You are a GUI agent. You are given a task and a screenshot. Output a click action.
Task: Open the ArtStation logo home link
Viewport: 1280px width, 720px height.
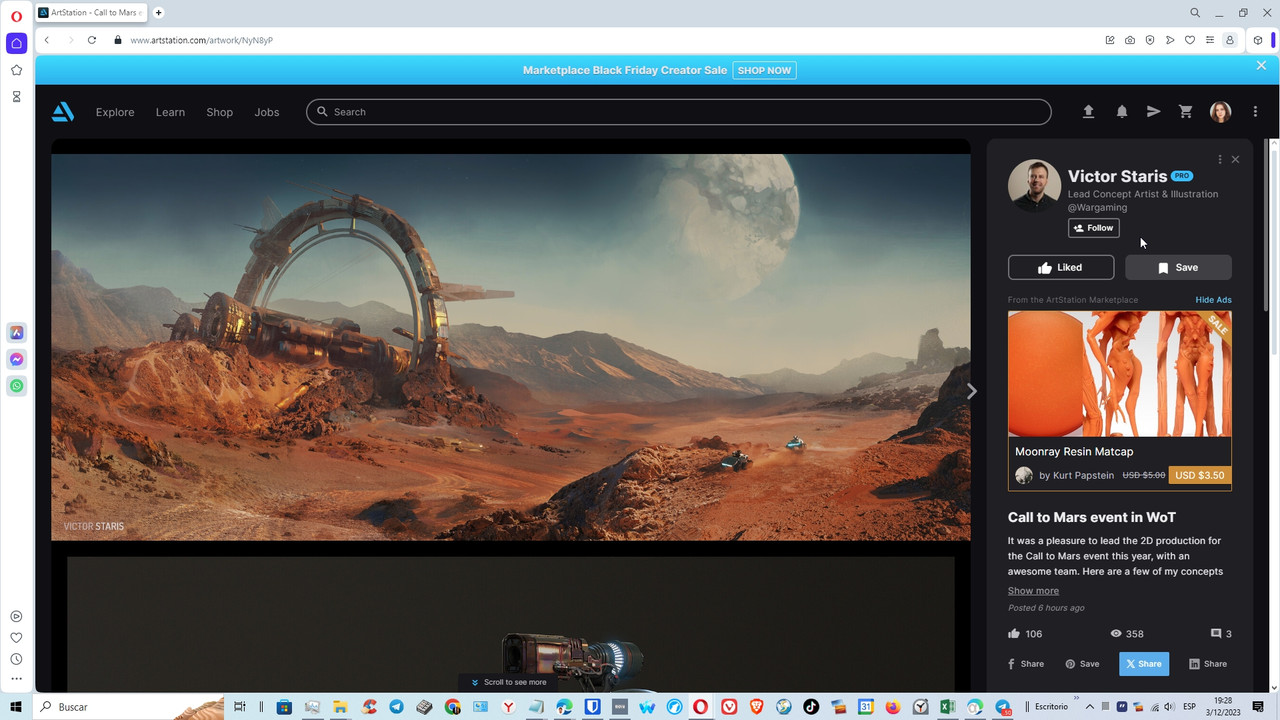(63, 112)
